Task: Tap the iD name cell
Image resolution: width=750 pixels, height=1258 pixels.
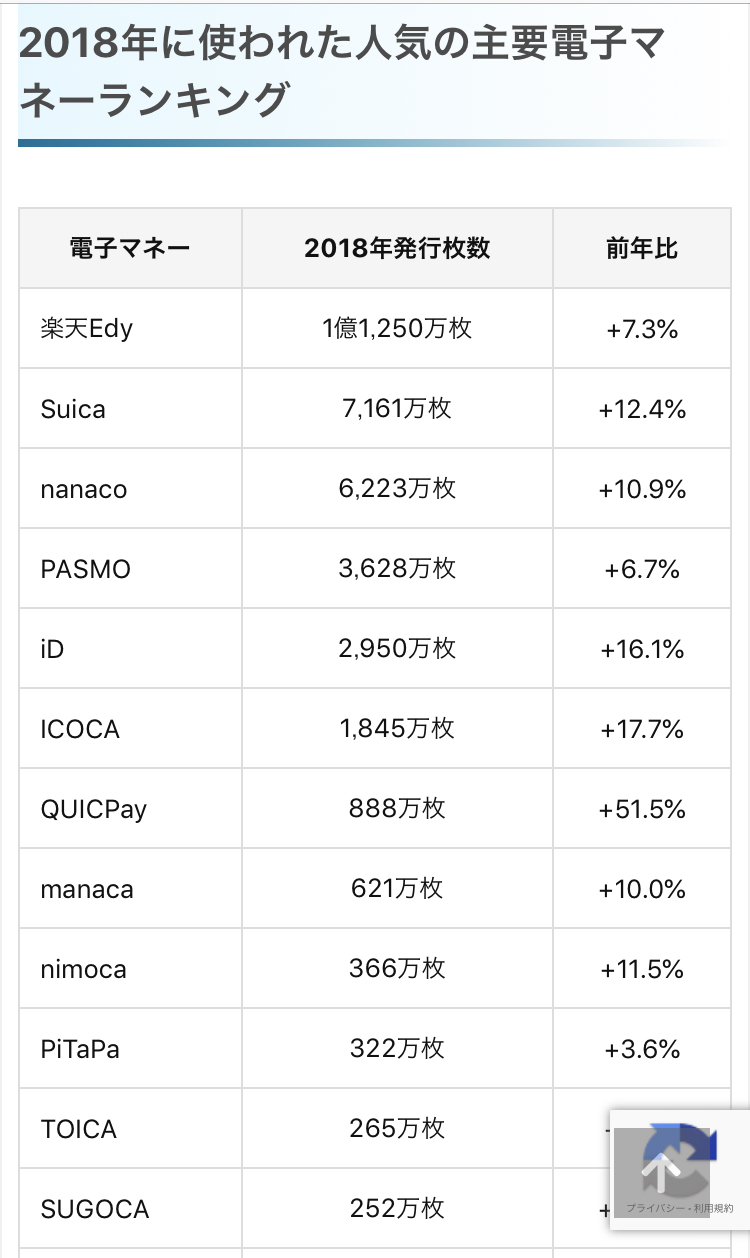Action: [x=130, y=648]
